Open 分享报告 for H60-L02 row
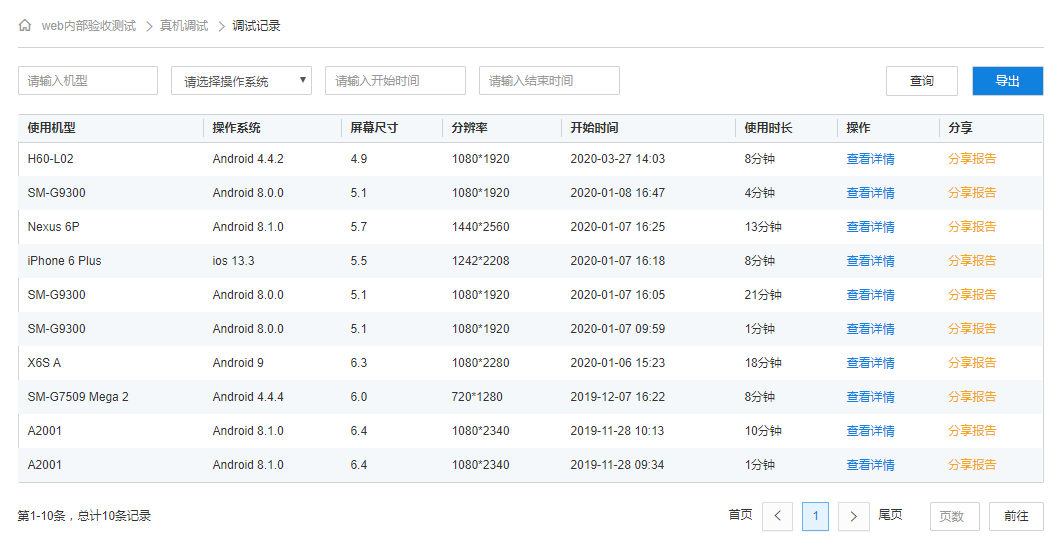This screenshot has width=1060, height=540. (972, 159)
